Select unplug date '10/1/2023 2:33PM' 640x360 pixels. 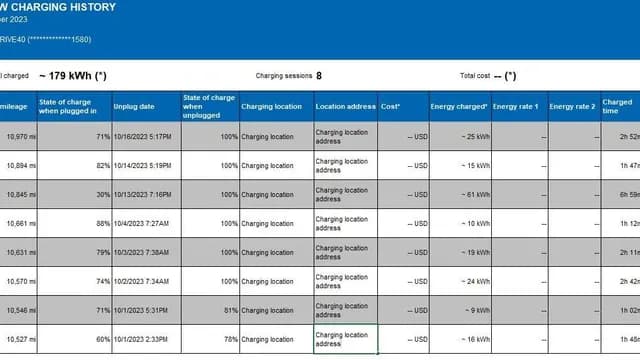coord(147,339)
